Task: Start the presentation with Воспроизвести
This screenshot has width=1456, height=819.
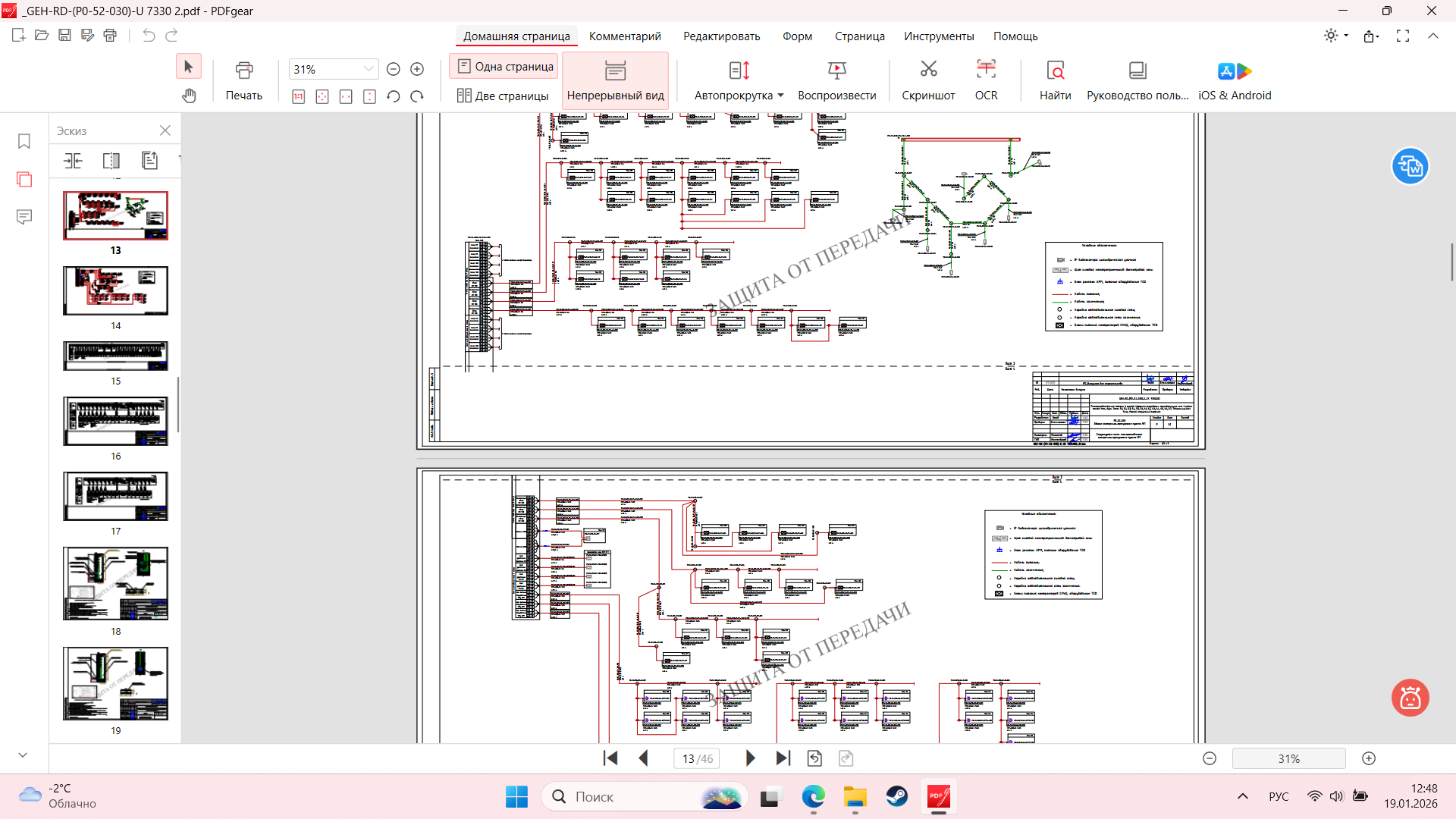Action: point(836,71)
